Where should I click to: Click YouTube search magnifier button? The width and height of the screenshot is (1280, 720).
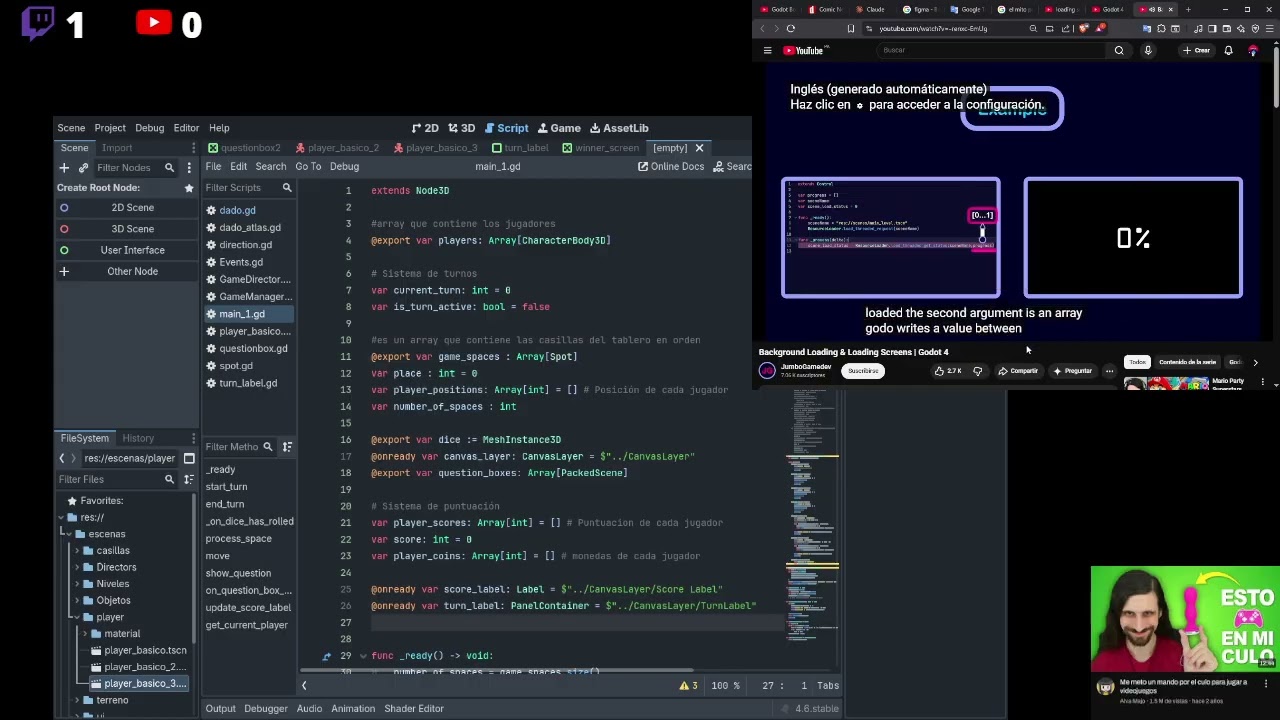click(x=1119, y=50)
